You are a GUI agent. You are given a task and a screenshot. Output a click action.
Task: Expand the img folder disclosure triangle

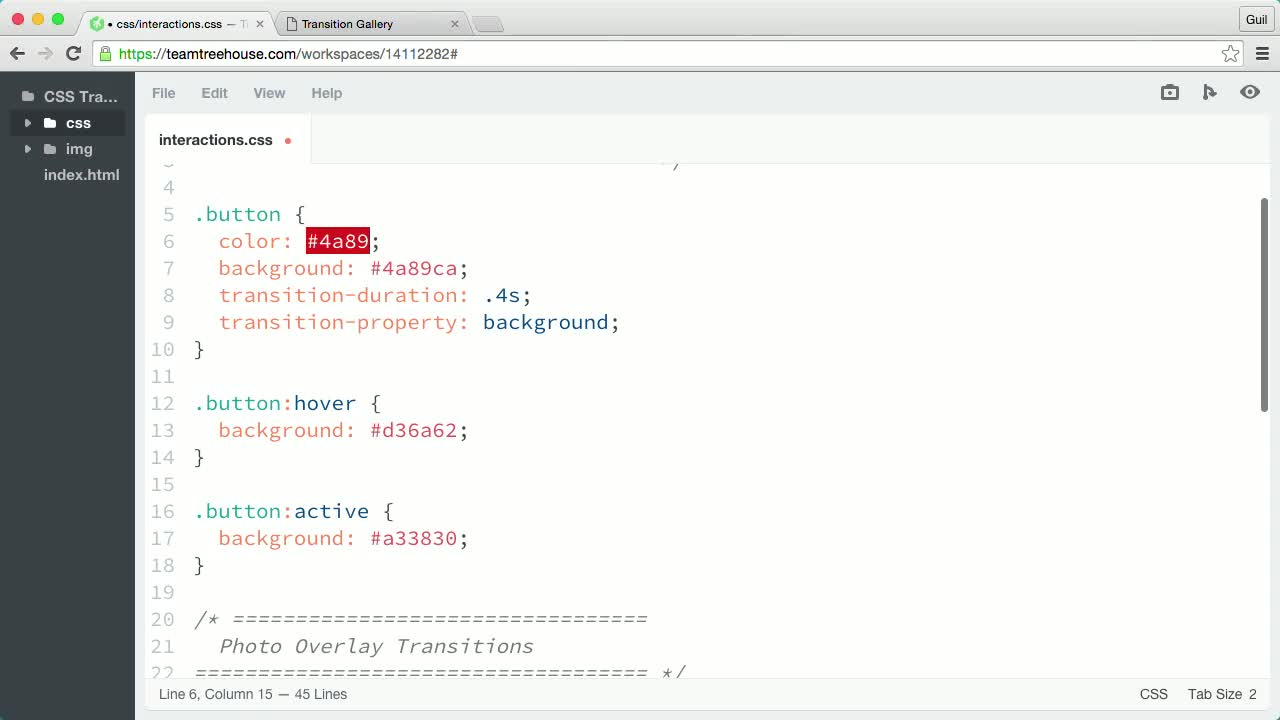(27, 149)
